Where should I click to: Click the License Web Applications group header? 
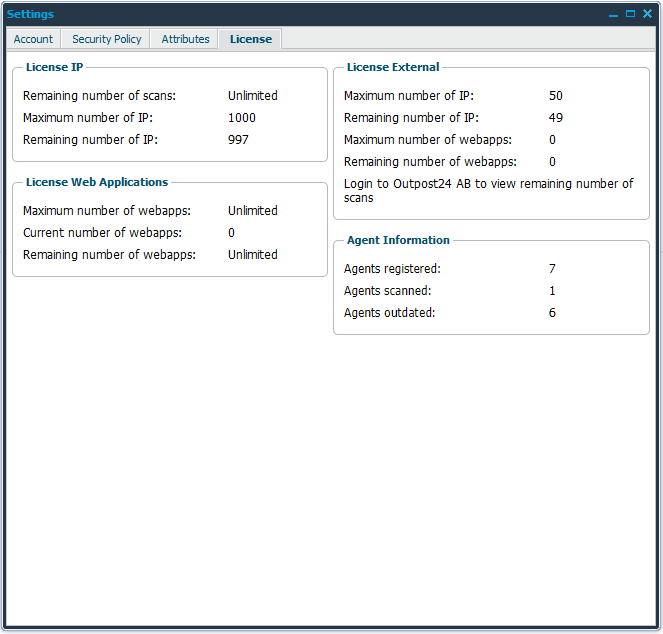click(x=97, y=182)
